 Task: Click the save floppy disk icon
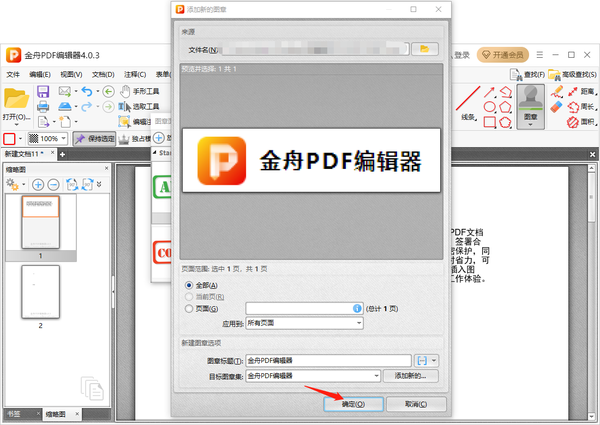pyautogui.click(x=43, y=92)
